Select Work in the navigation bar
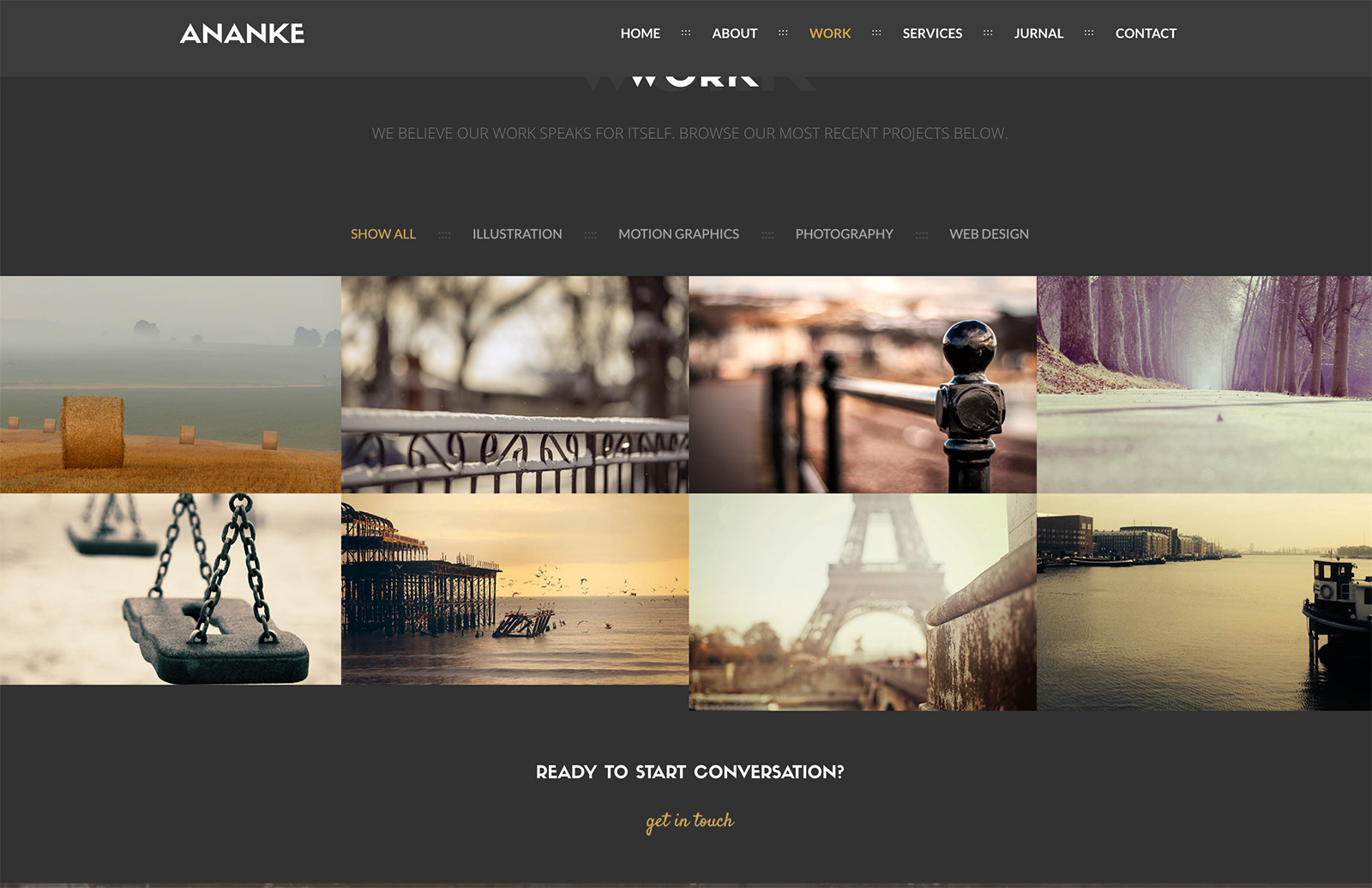 coord(829,33)
